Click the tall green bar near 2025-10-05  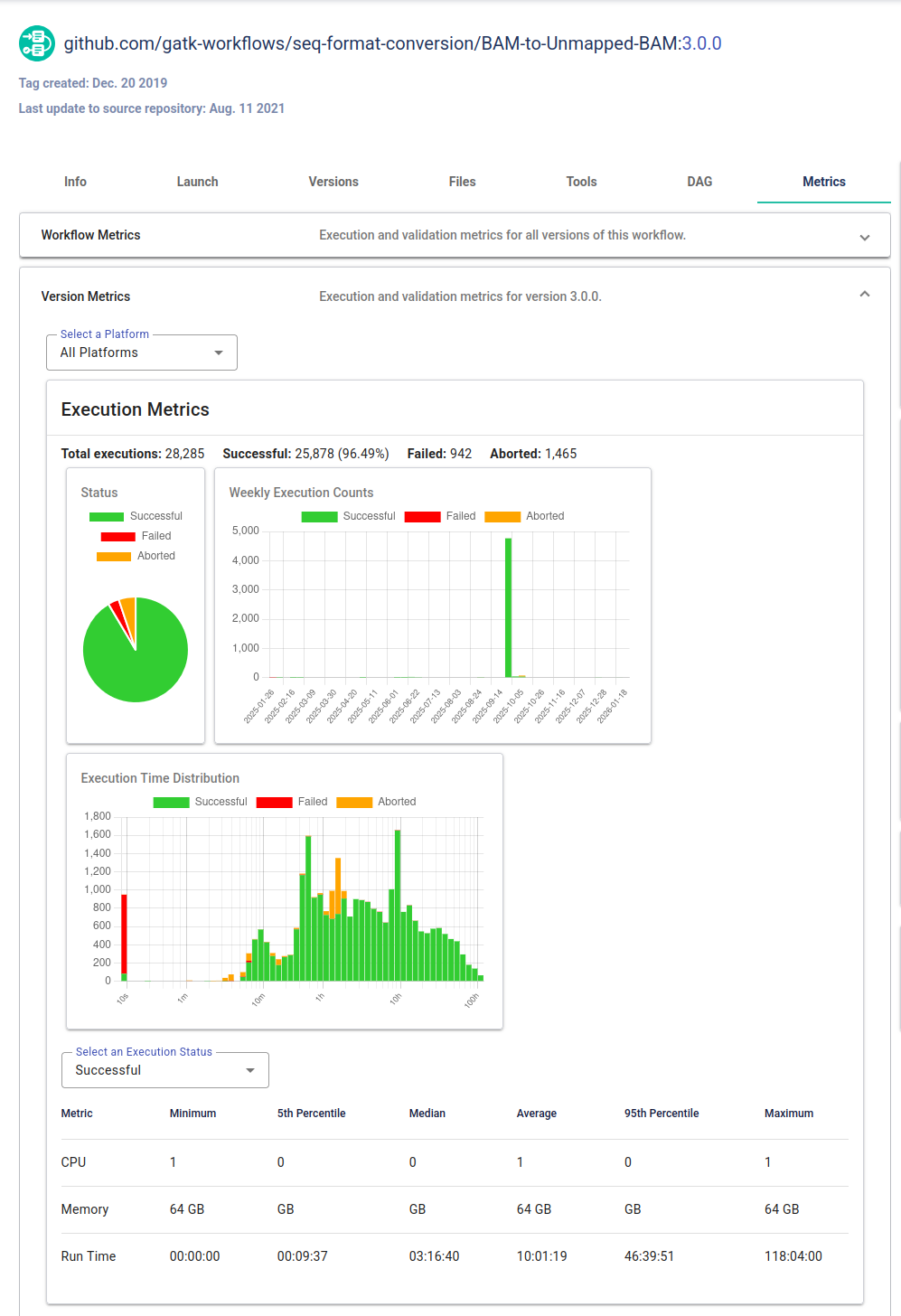pyautogui.click(x=508, y=606)
